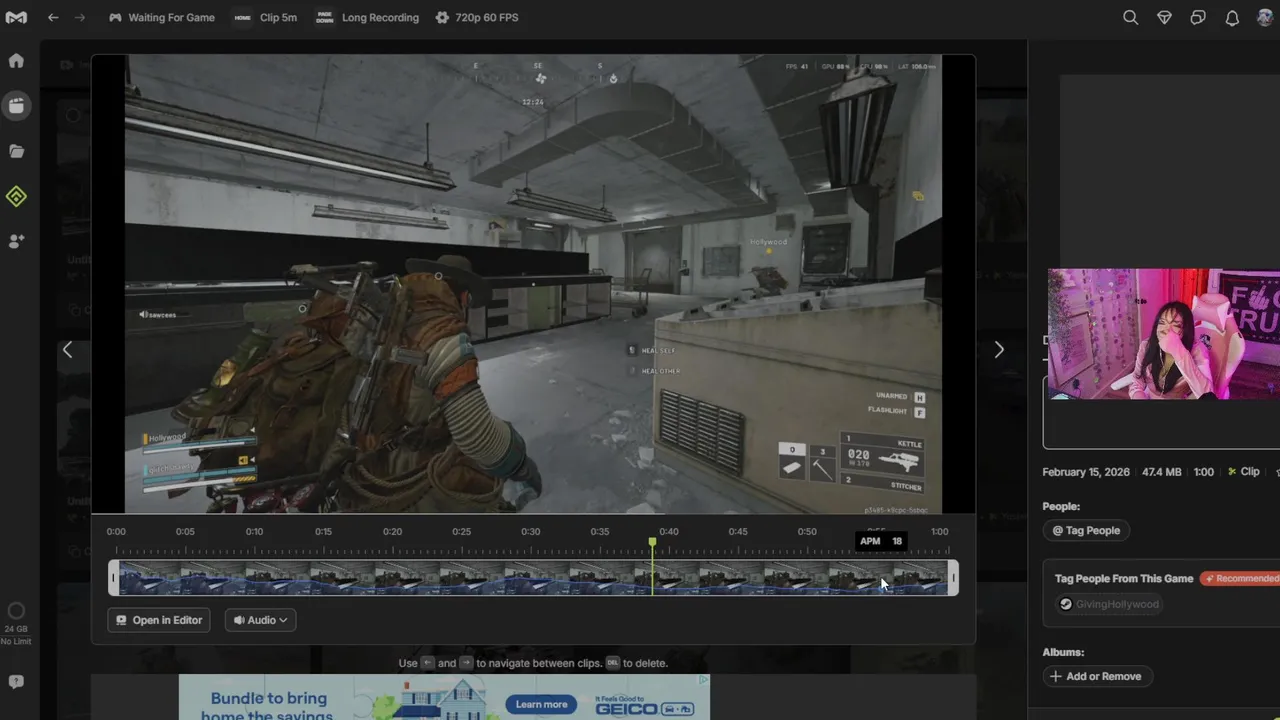The width and height of the screenshot is (1280, 720).
Task: Go back with the left arrow
Action: point(53,17)
